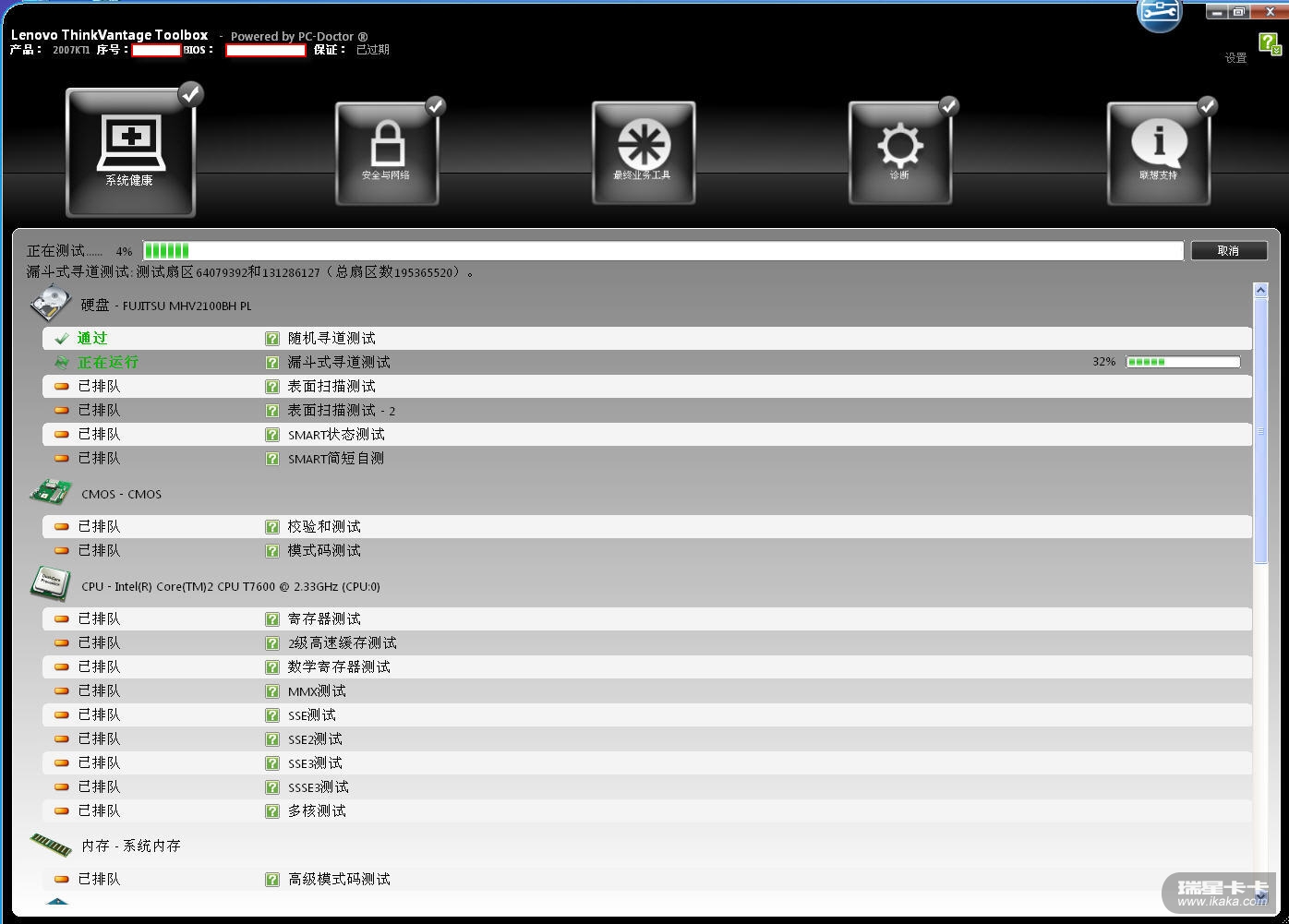Select the CMOS - CMOS heading
This screenshot has height=924, width=1289.
121,494
